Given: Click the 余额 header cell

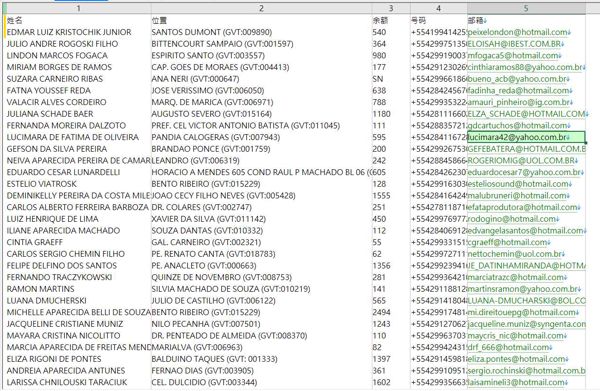Looking at the screenshot, I should coord(380,20).
